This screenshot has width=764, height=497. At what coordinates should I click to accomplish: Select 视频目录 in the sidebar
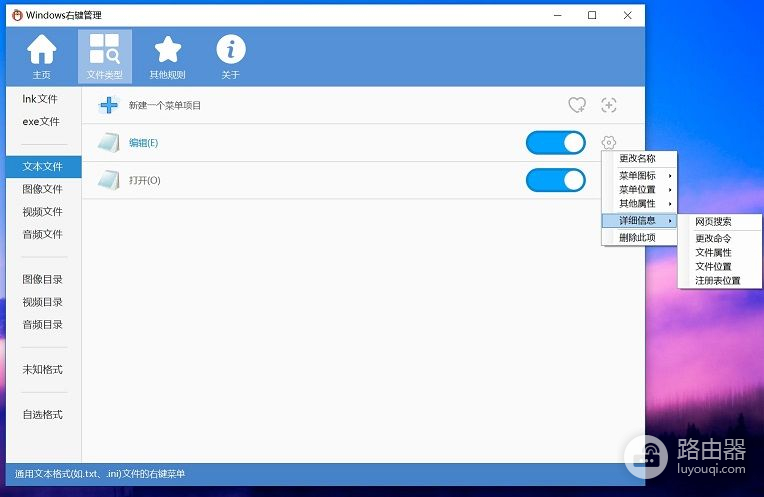point(42,302)
